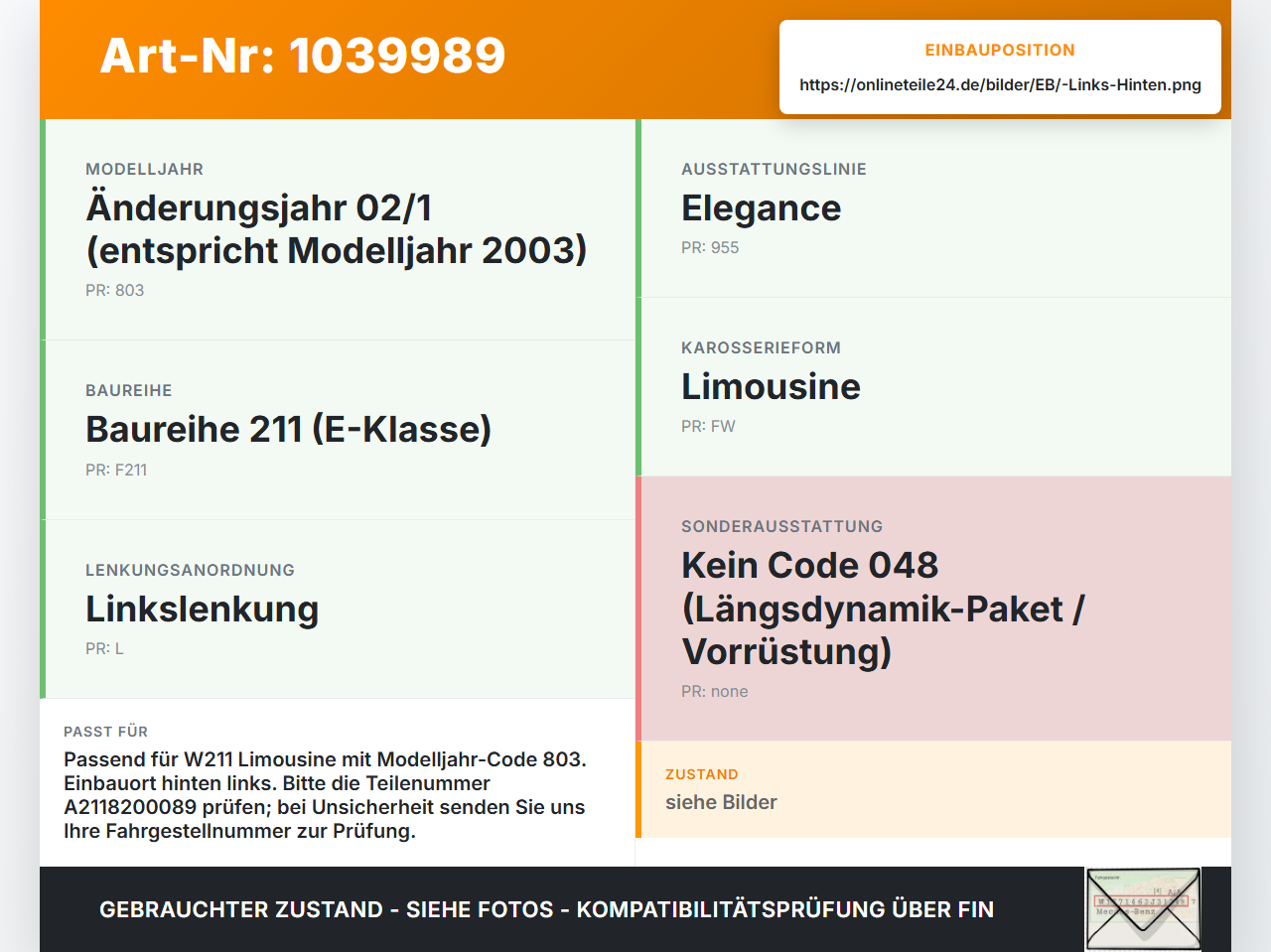Click the white Einbauposition info box
The image size is (1271, 952).
[x=1000, y=67]
